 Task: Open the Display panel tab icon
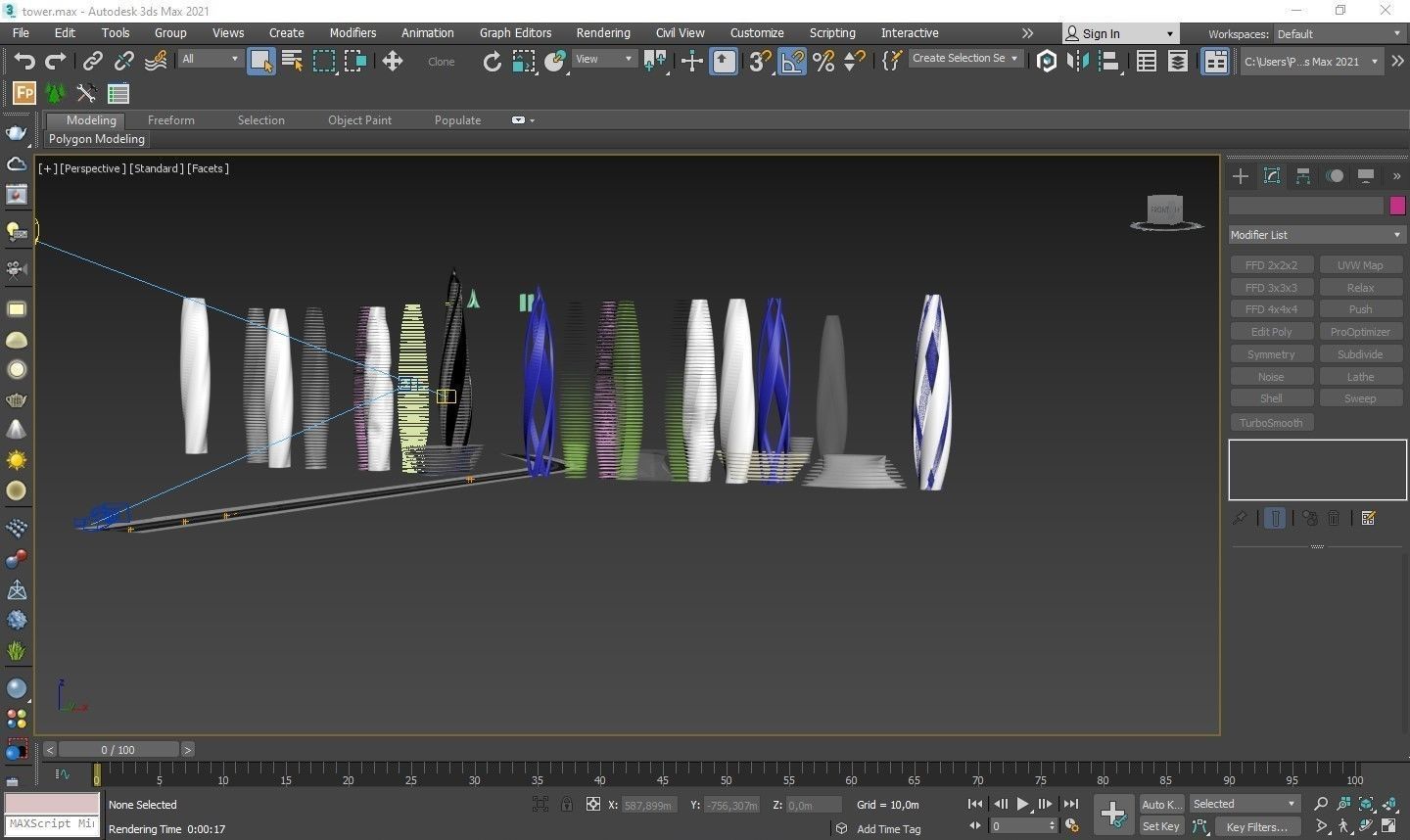point(1366,176)
